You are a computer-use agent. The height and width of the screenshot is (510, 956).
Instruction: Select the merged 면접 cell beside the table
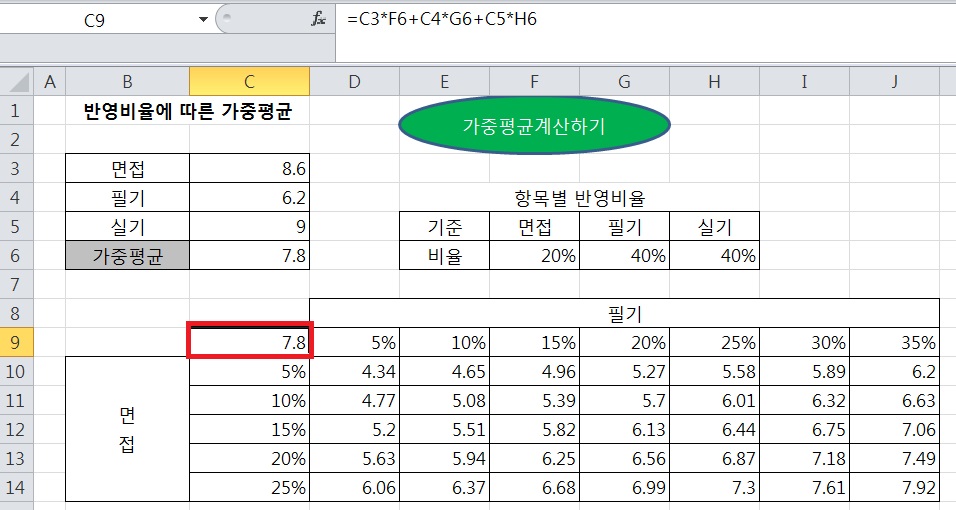pyautogui.click(x=127, y=429)
